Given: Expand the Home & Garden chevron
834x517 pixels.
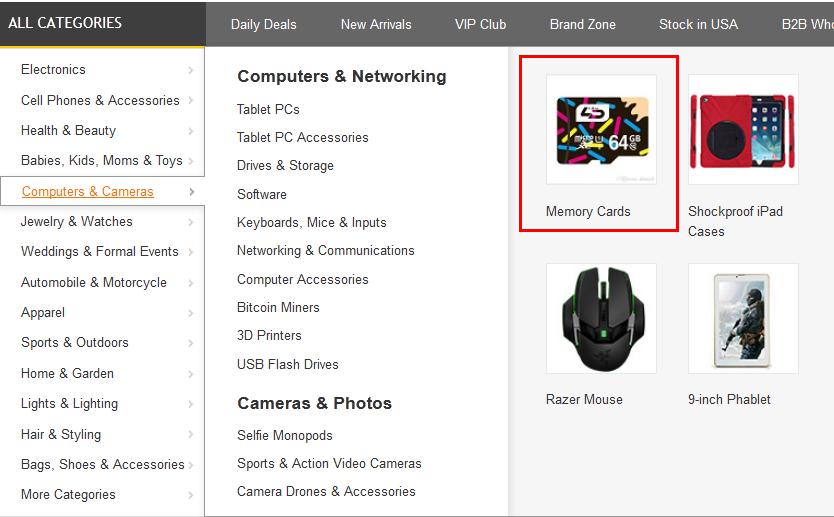Looking at the screenshot, I should [191, 374].
